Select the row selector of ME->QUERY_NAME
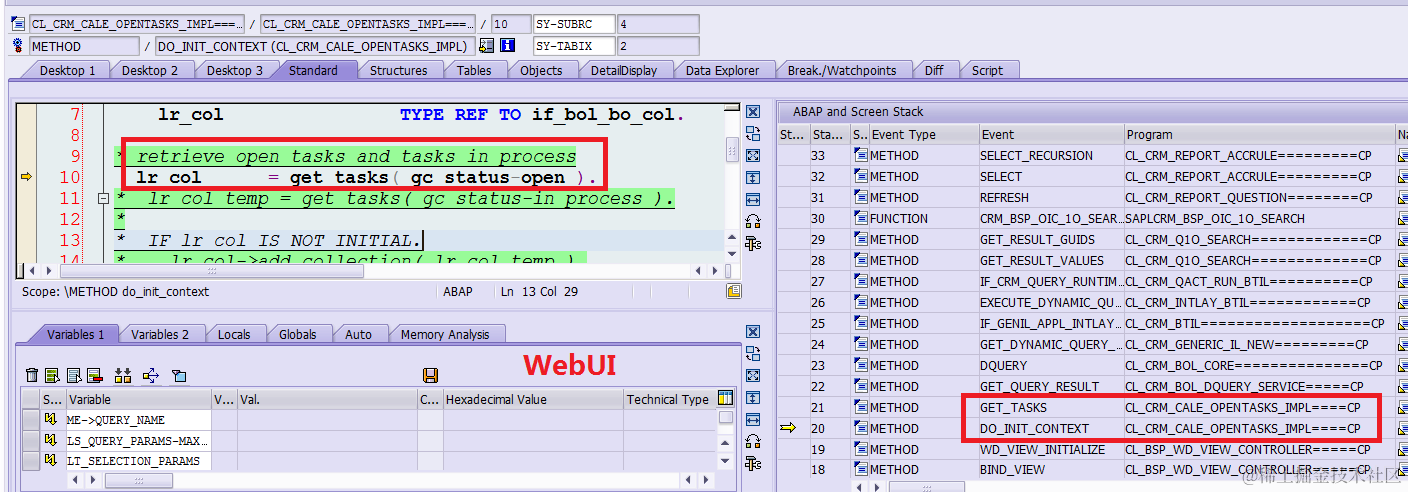 30,420
